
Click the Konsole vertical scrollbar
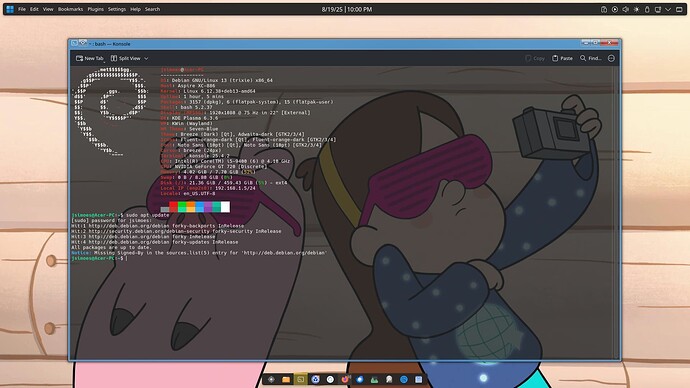[616, 212]
